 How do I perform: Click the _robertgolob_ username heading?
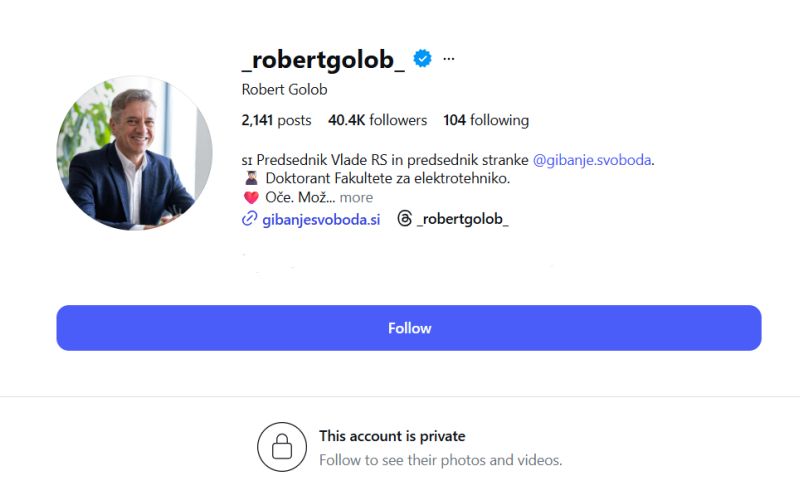(x=323, y=59)
